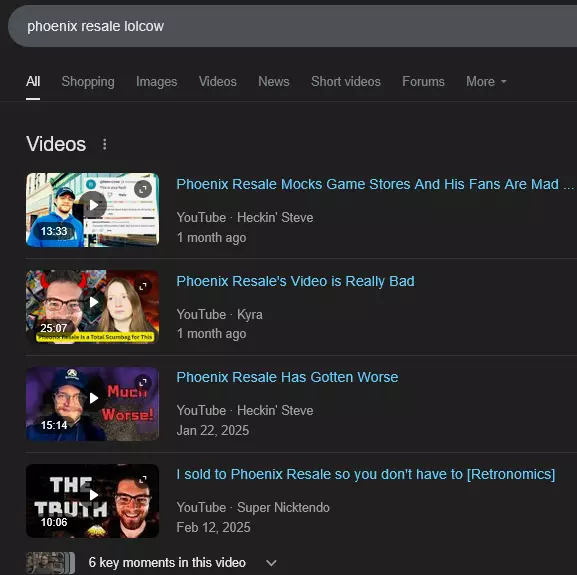Switch to the Shopping tab
Image resolution: width=577 pixels, height=575 pixels.
click(x=88, y=82)
